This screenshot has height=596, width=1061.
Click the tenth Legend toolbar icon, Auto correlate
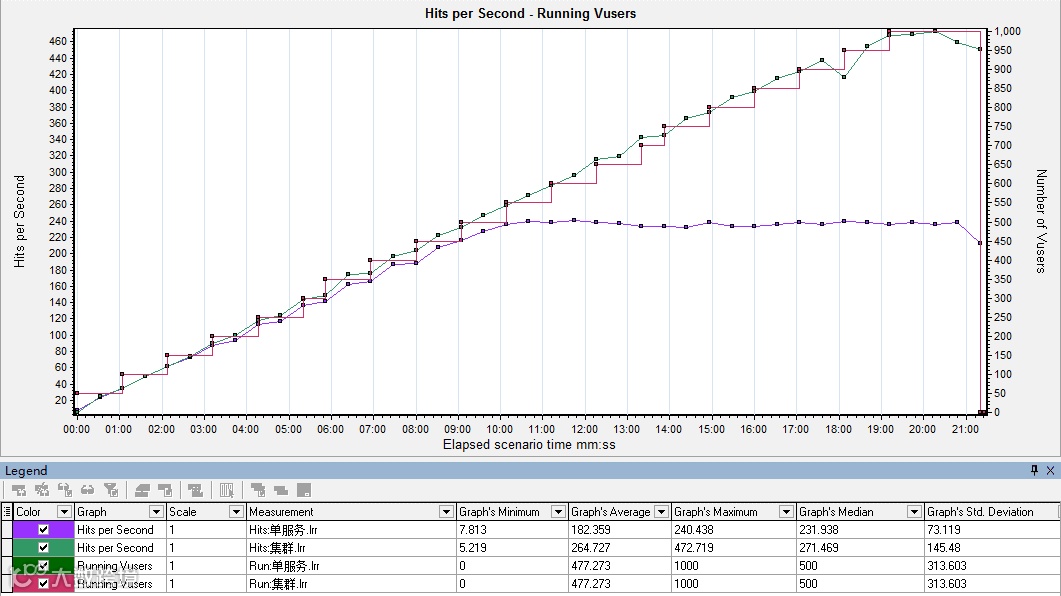click(258, 490)
